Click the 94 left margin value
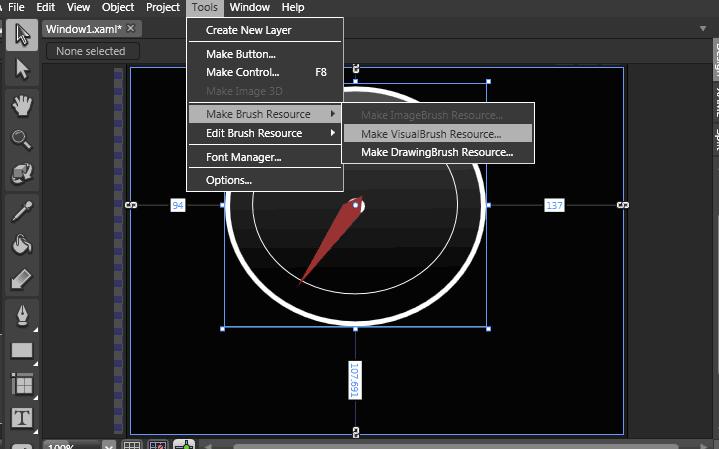Image resolution: width=719 pixels, height=449 pixels. [x=177, y=205]
